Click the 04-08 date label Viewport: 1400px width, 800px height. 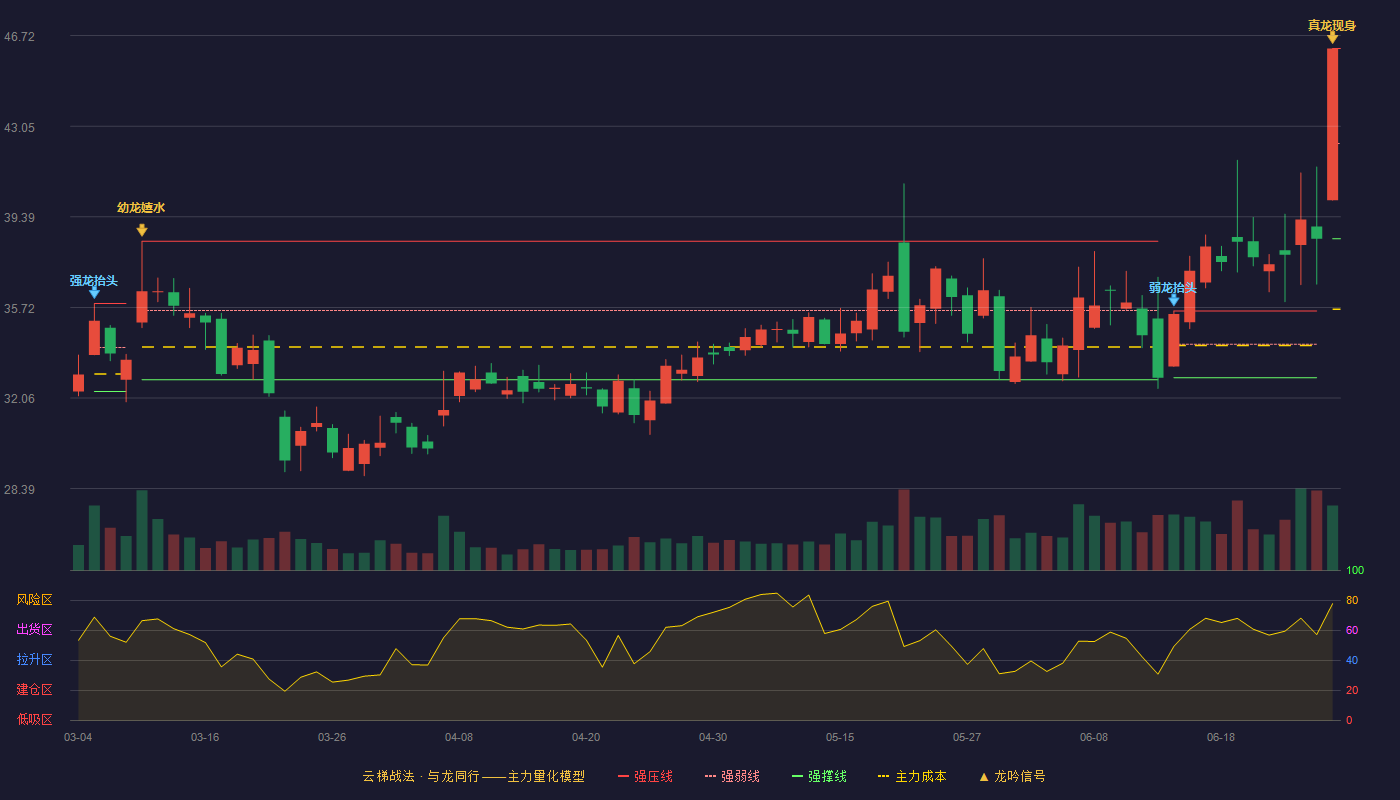[459, 737]
